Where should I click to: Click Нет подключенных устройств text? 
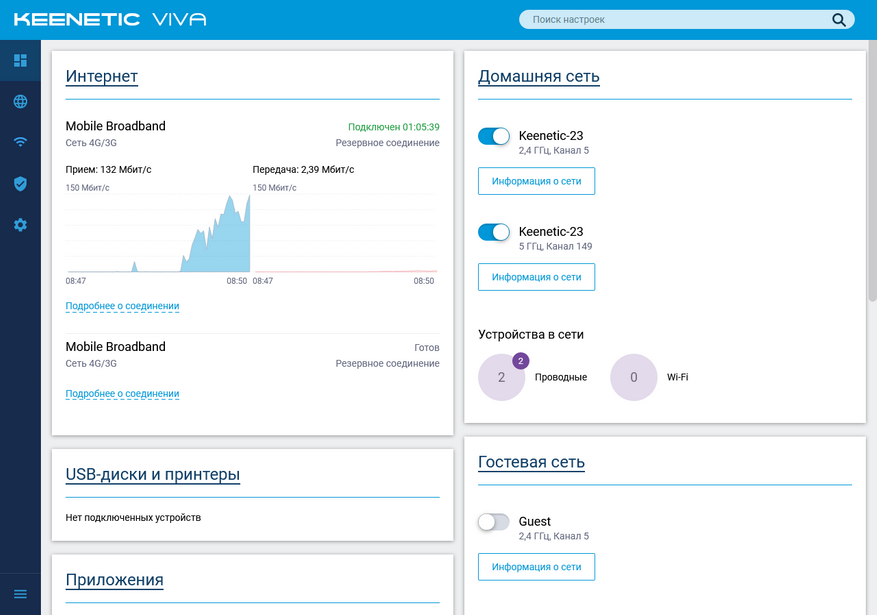[133, 518]
